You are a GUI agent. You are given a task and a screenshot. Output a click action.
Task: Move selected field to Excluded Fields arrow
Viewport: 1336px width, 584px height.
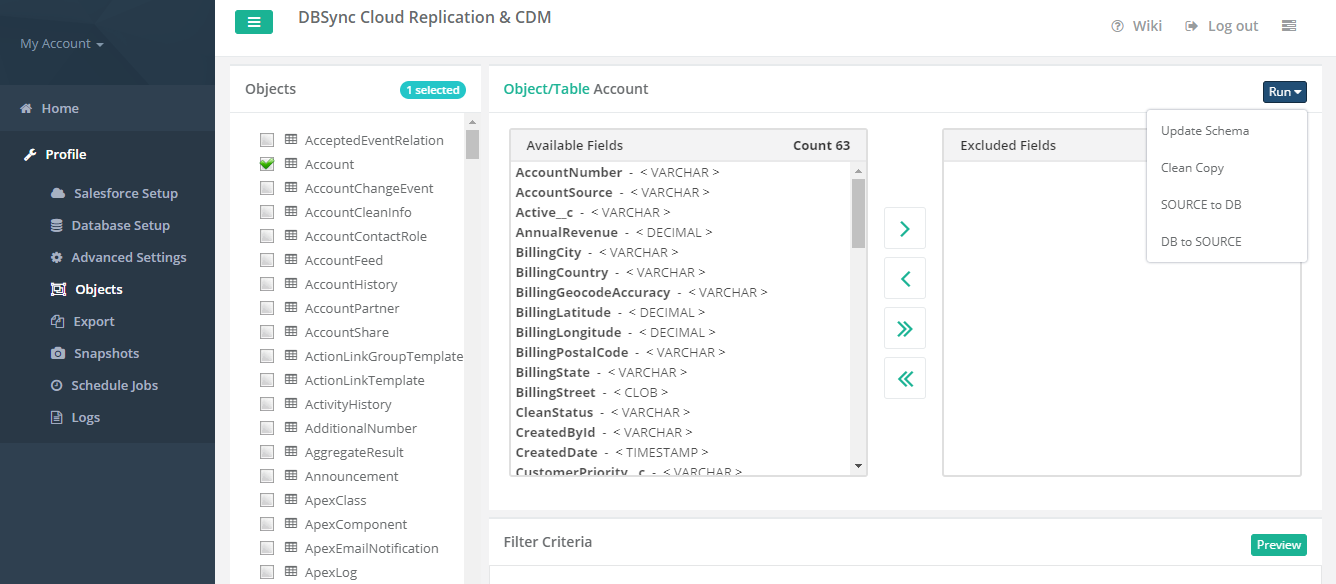(x=905, y=229)
